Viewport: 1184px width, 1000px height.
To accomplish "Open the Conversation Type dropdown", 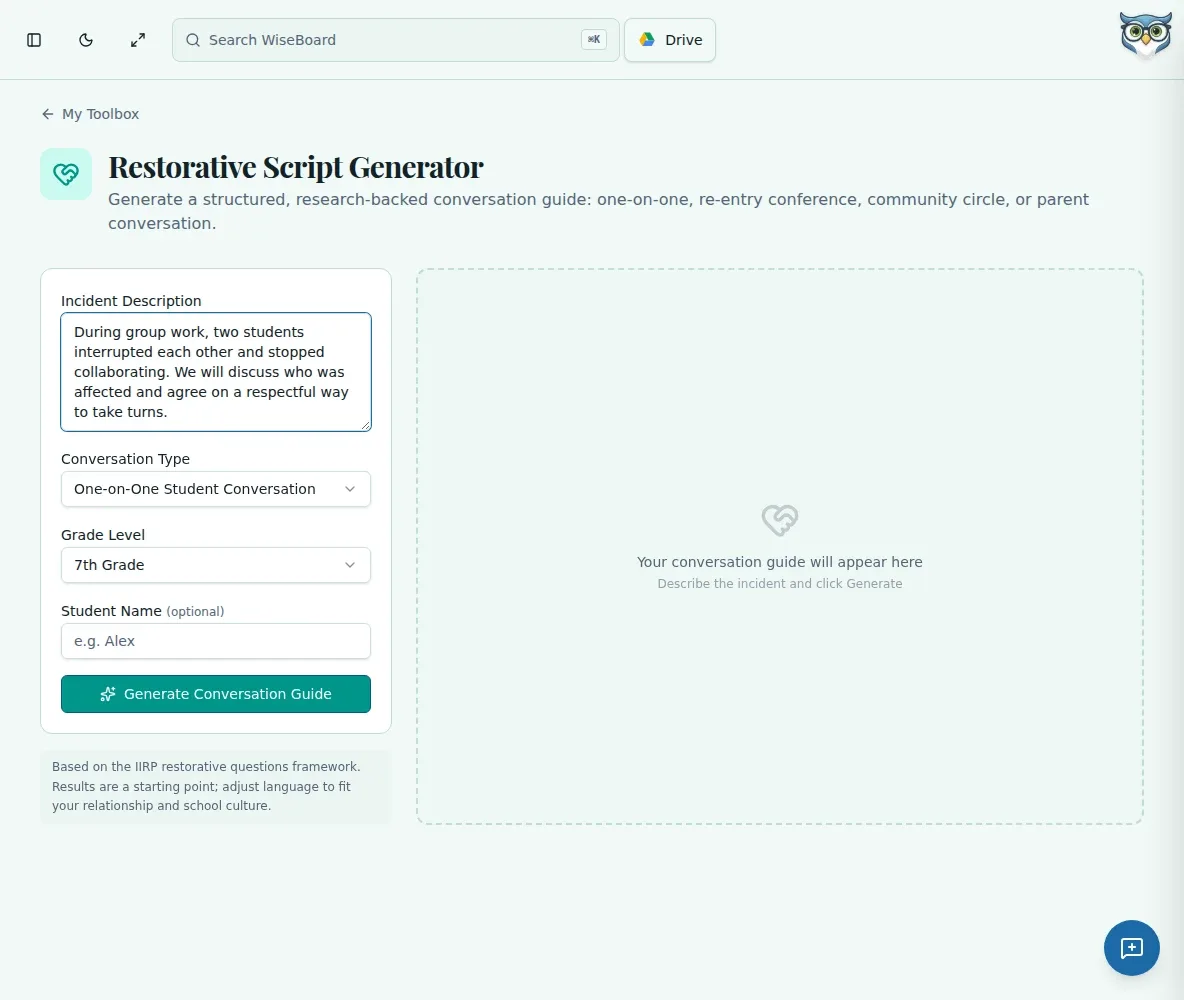I will (216, 489).
